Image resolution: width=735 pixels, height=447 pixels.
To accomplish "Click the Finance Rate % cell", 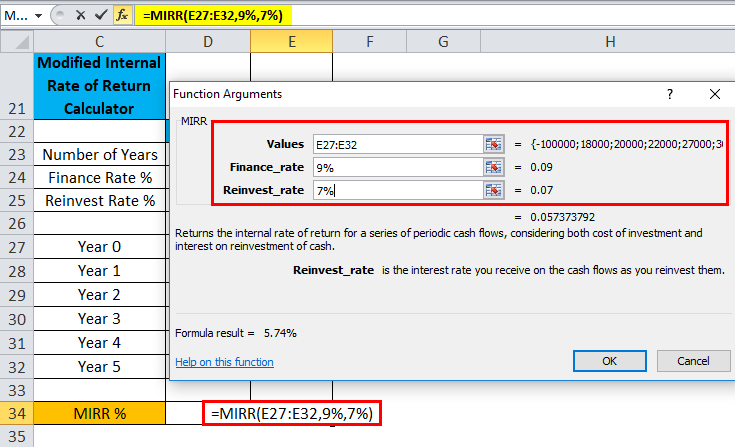I will pyautogui.click(x=99, y=177).
